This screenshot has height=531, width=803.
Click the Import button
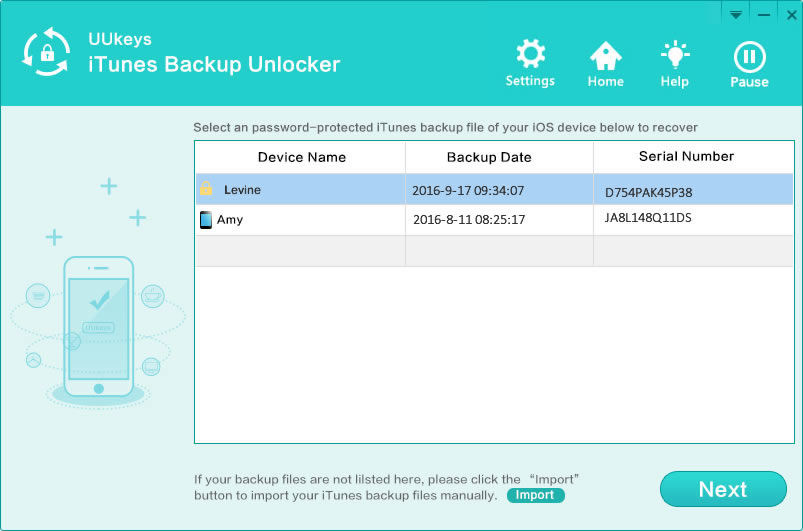point(535,495)
